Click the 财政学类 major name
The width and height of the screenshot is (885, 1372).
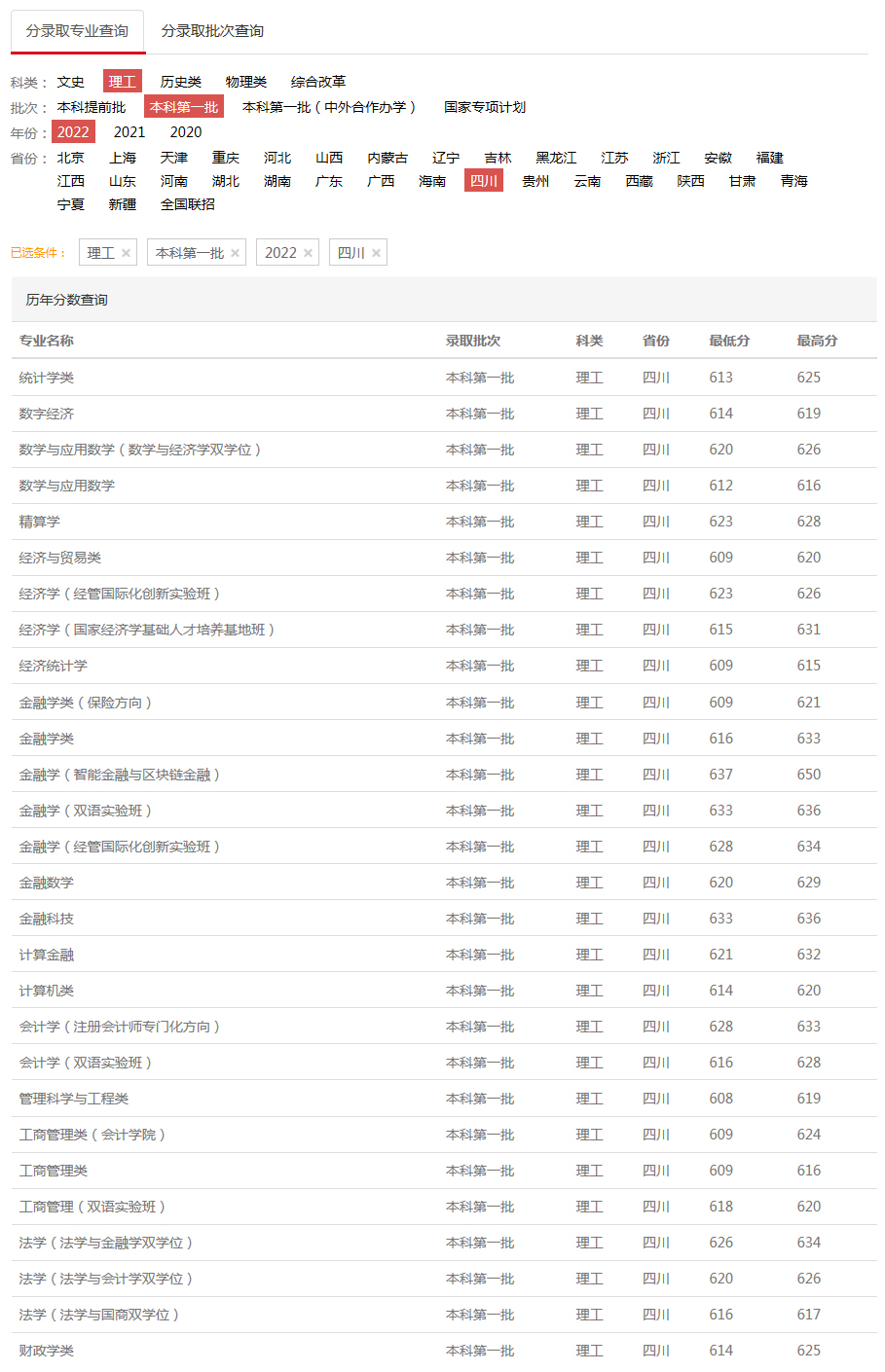point(47,1351)
